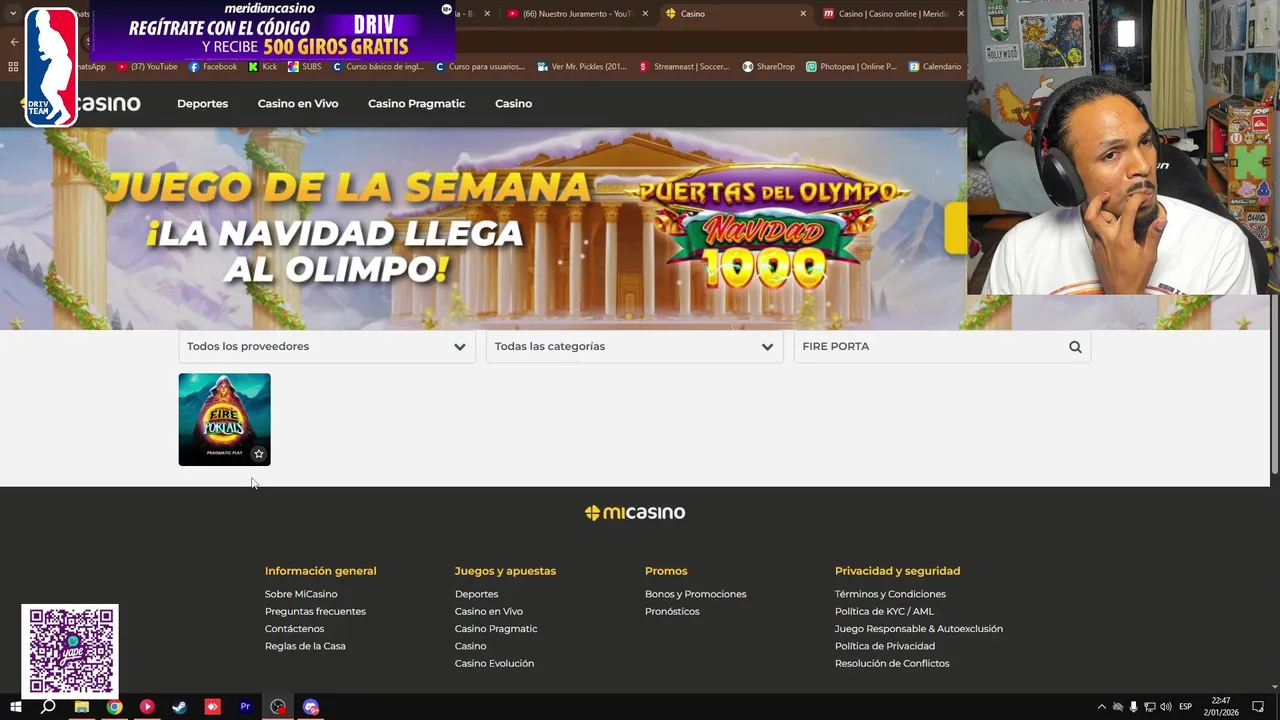Screen dimensions: 1280x720
Task: Open Preguntas frecuentes link
Action: pos(315,611)
